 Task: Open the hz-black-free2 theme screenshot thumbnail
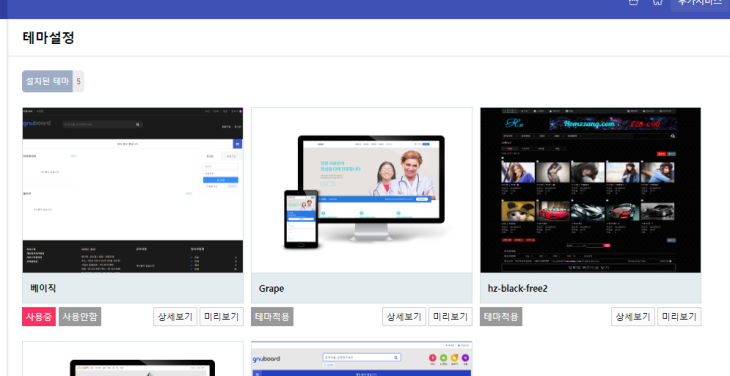coord(591,190)
